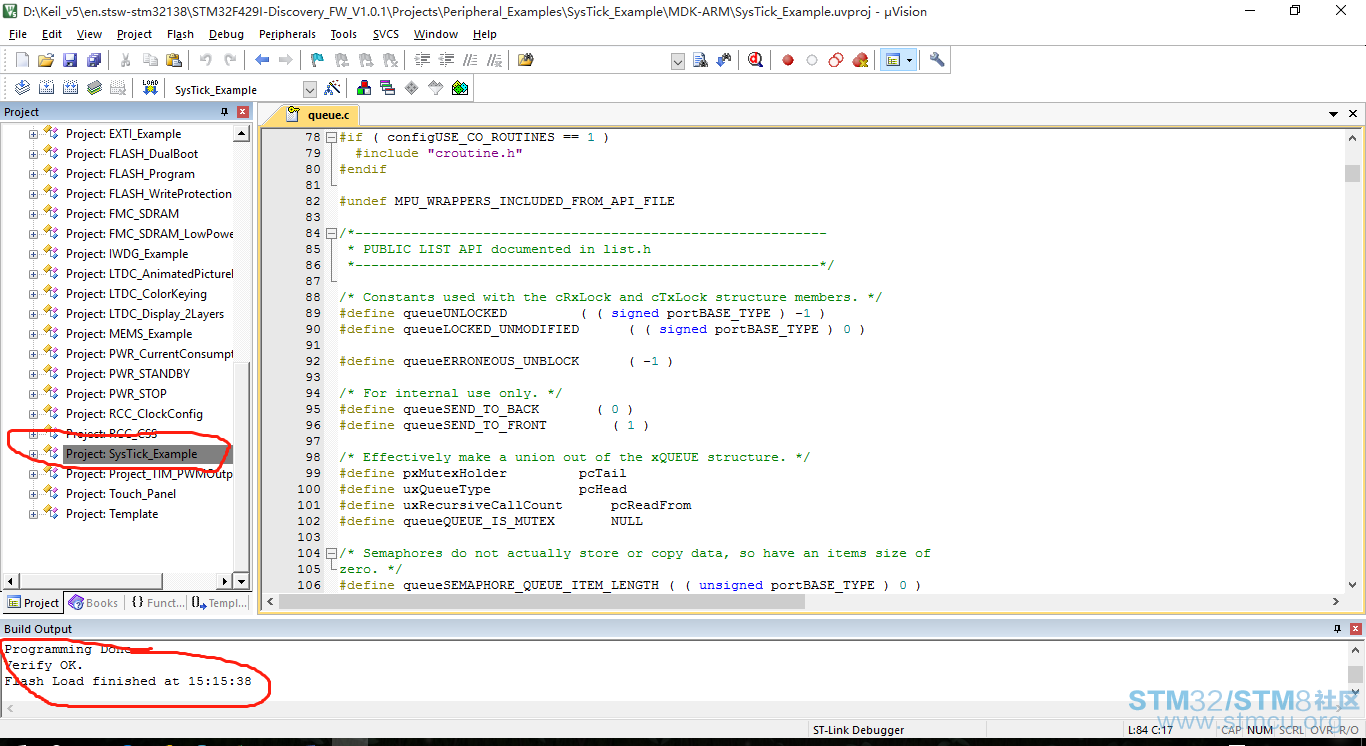1366x746 pixels.
Task: Kill all breakpoints icon
Action: [x=860, y=60]
